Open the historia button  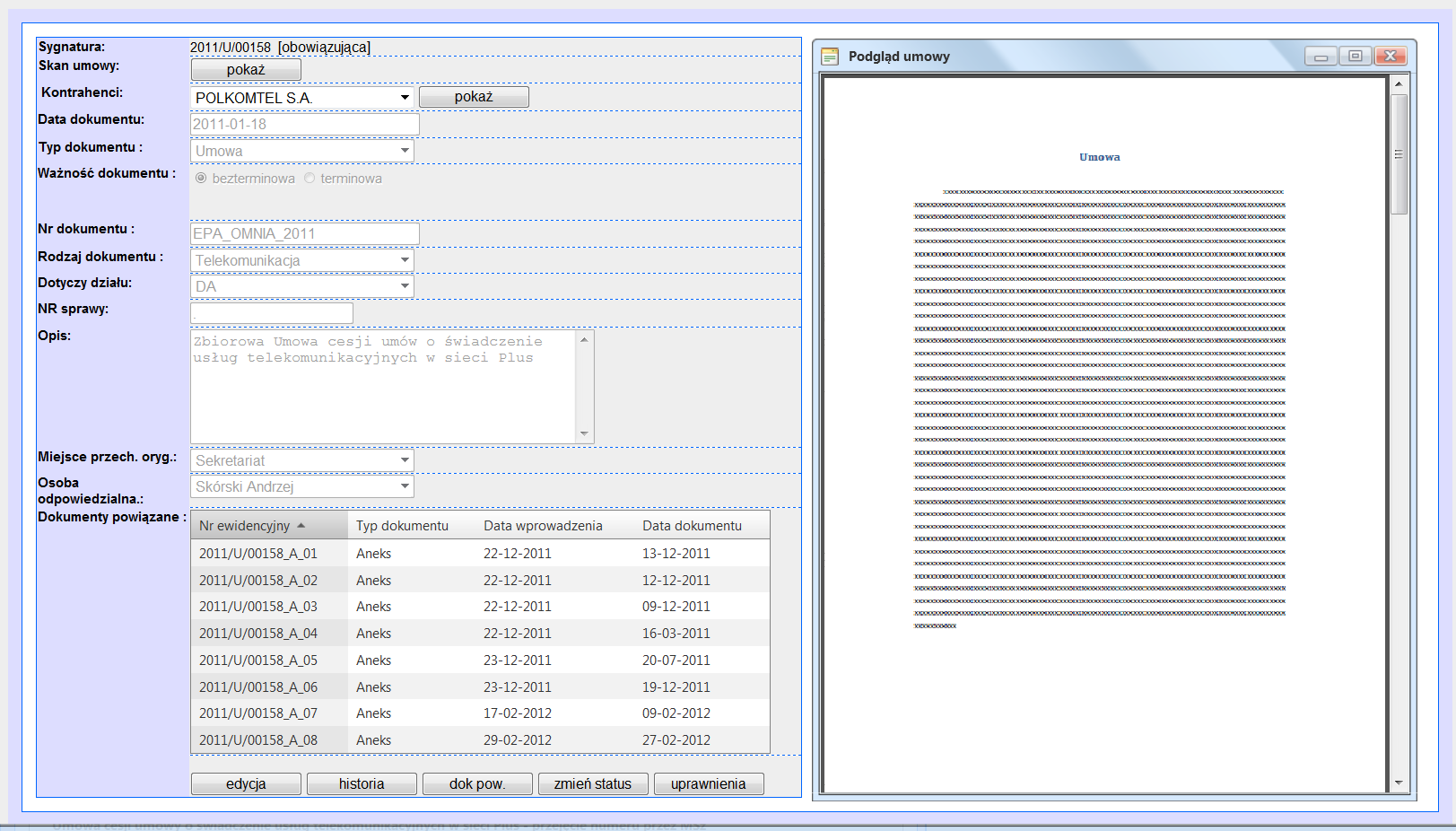[x=362, y=783]
